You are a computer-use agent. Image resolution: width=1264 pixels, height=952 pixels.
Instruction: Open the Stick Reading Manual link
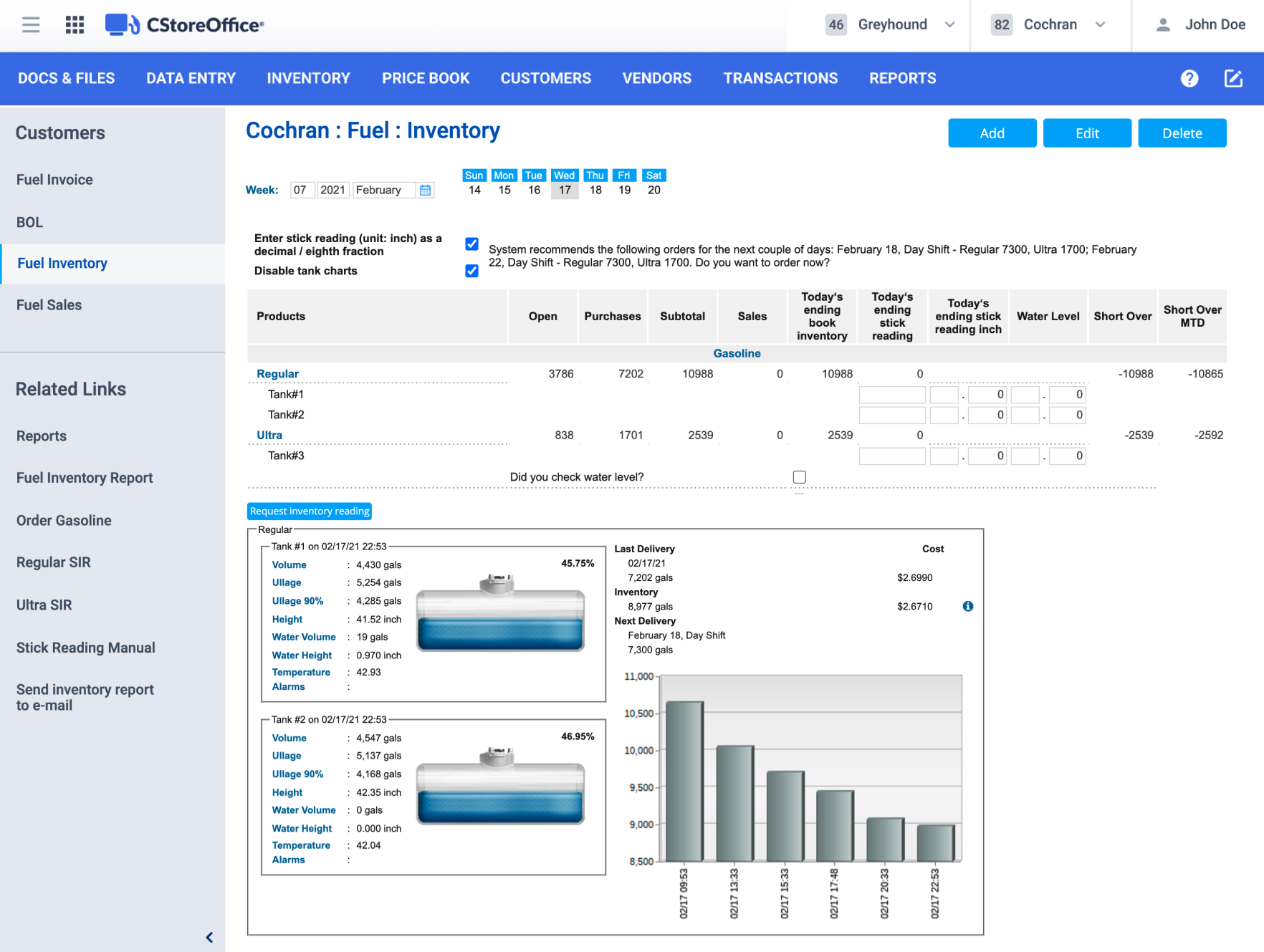(x=85, y=648)
